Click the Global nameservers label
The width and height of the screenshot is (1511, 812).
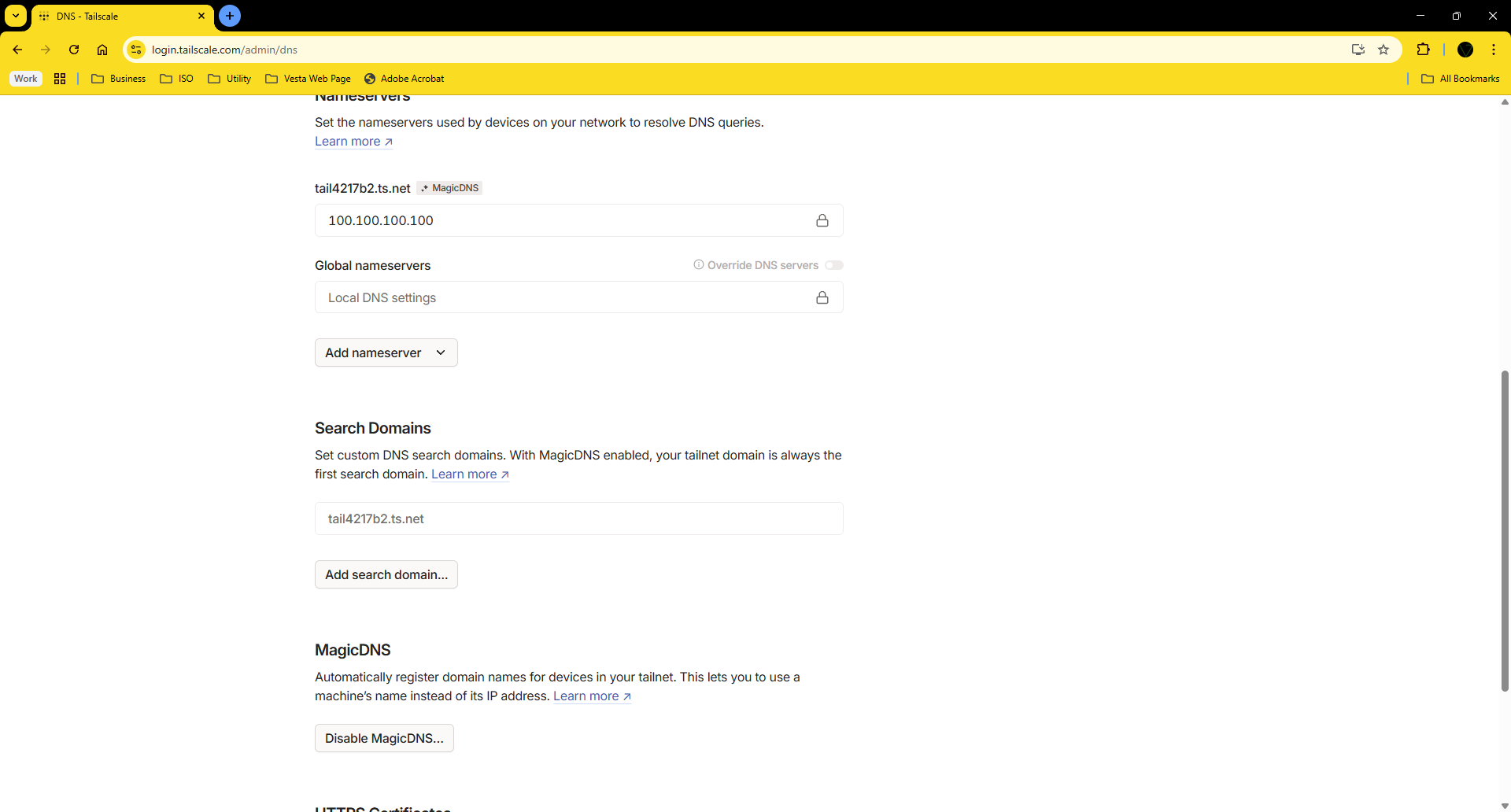(373, 266)
